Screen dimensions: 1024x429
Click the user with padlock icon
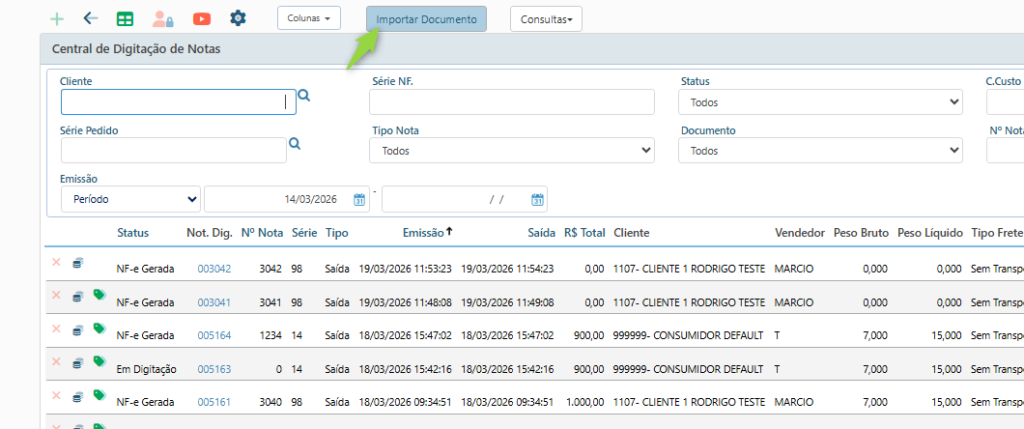coord(162,19)
